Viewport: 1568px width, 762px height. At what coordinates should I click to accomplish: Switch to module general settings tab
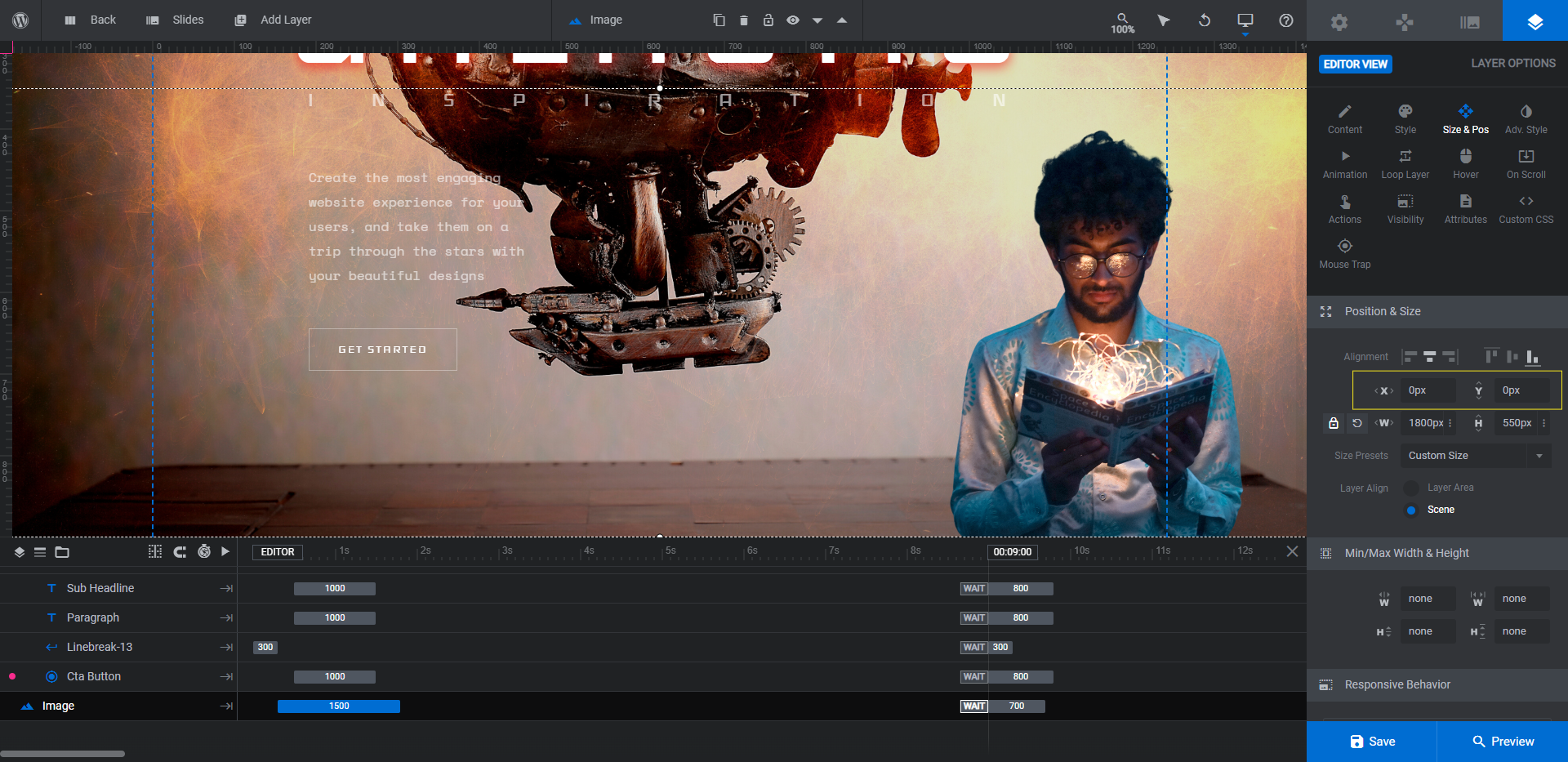tap(1339, 21)
